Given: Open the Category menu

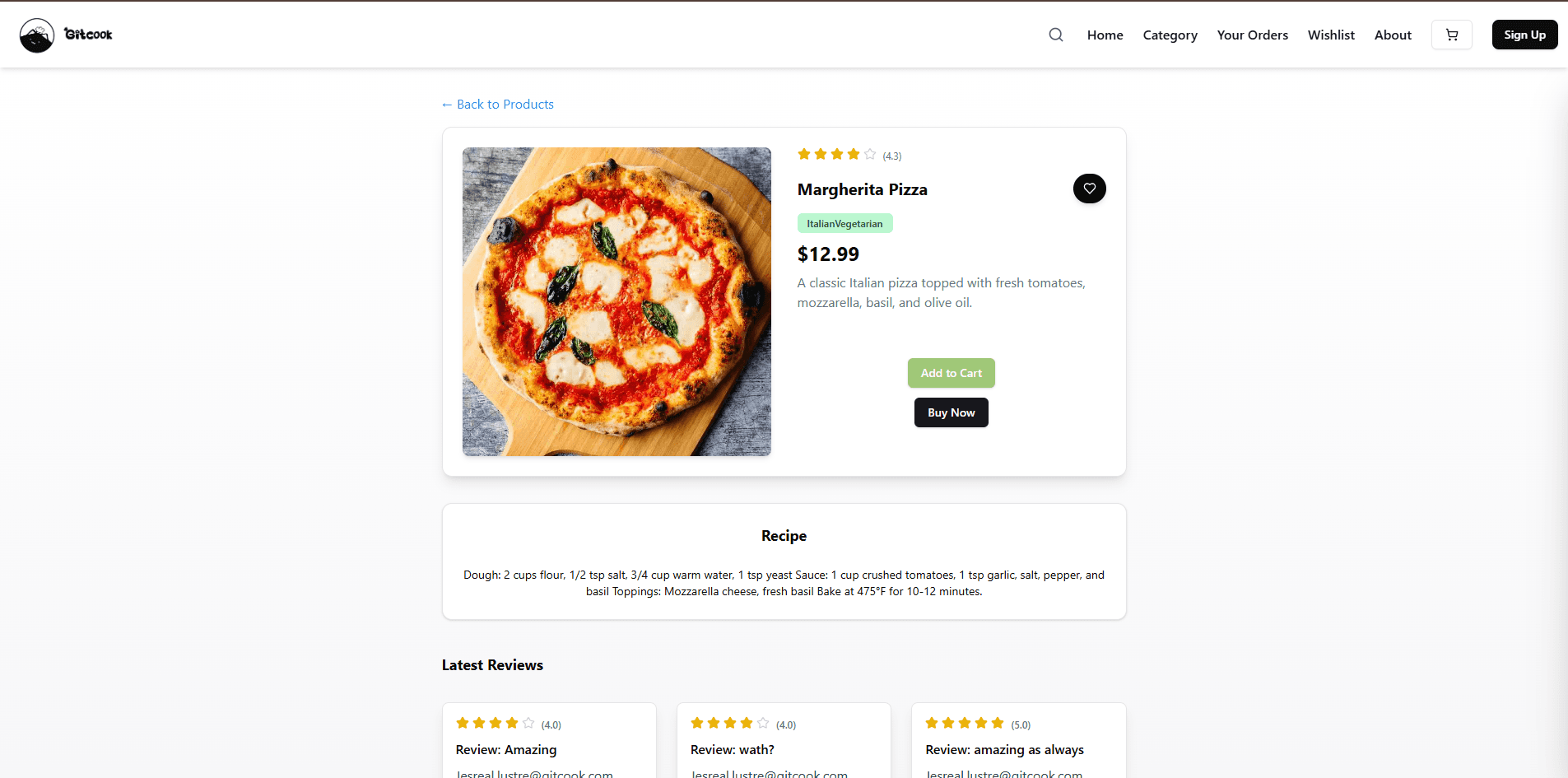Looking at the screenshot, I should (x=1170, y=35).
